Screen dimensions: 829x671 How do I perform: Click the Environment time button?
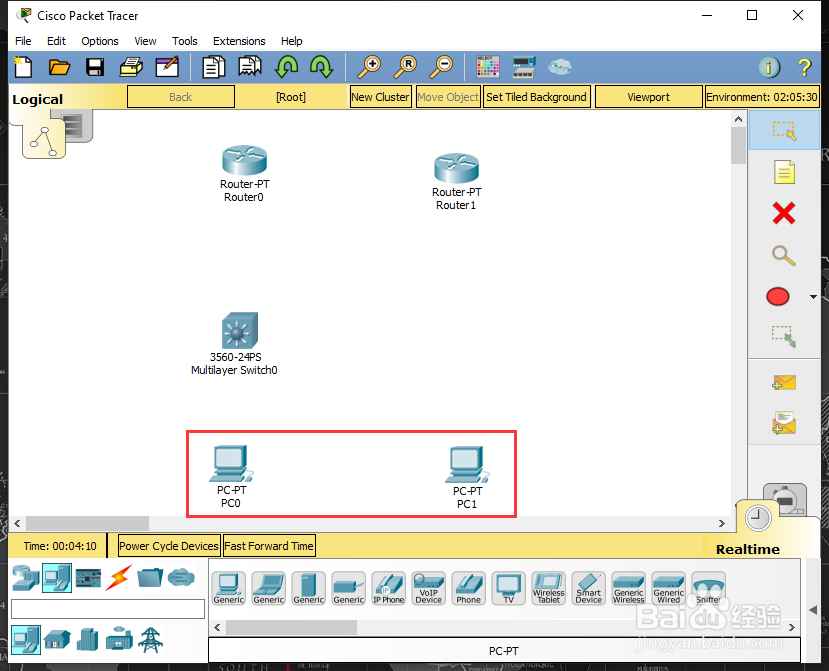[x=762, y=97]
